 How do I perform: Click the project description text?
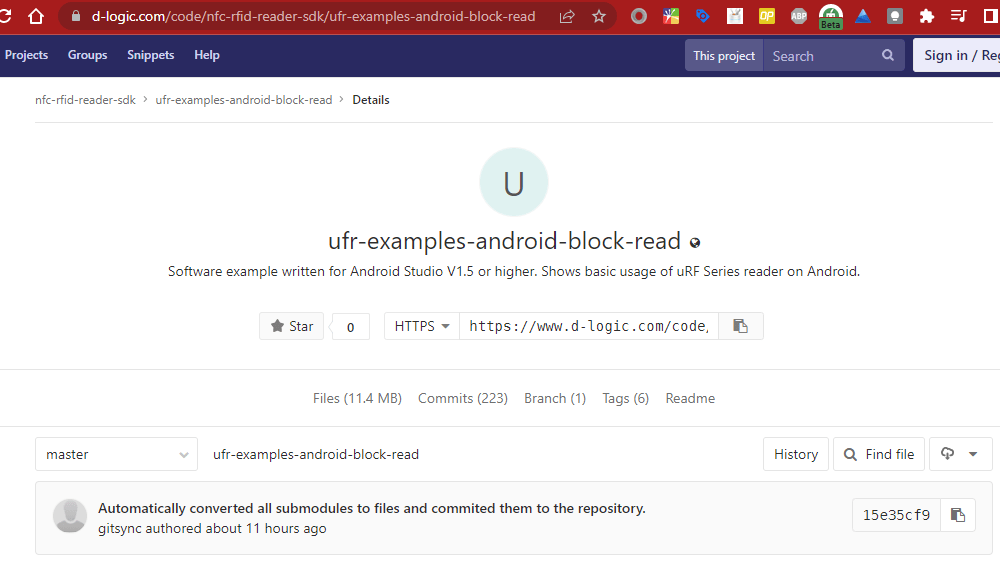click(513, 272)
